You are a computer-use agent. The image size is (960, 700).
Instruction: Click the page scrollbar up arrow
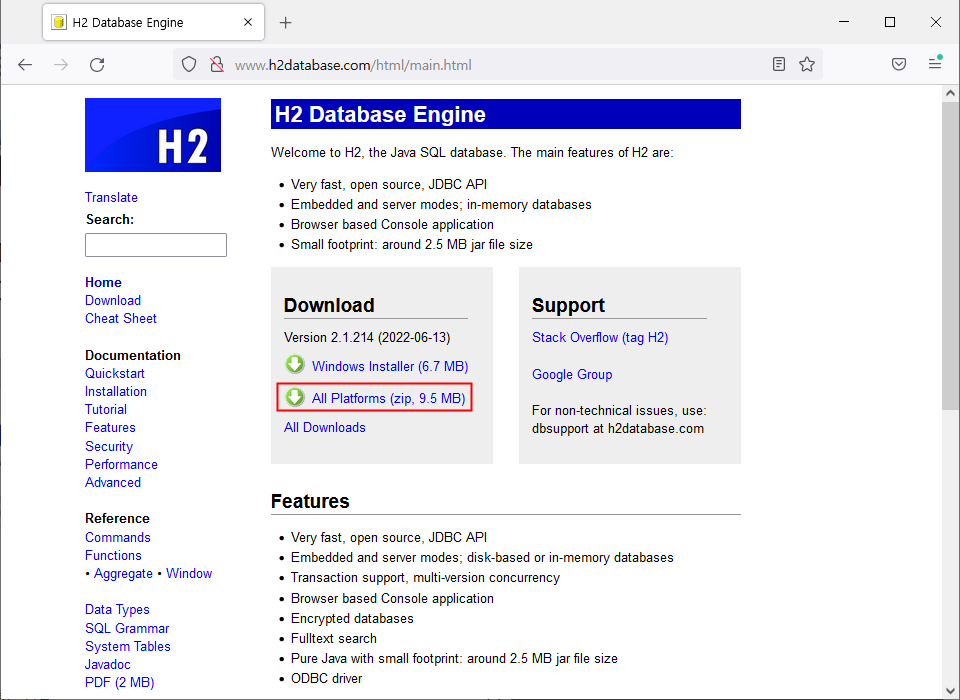(x=950, y=94)
